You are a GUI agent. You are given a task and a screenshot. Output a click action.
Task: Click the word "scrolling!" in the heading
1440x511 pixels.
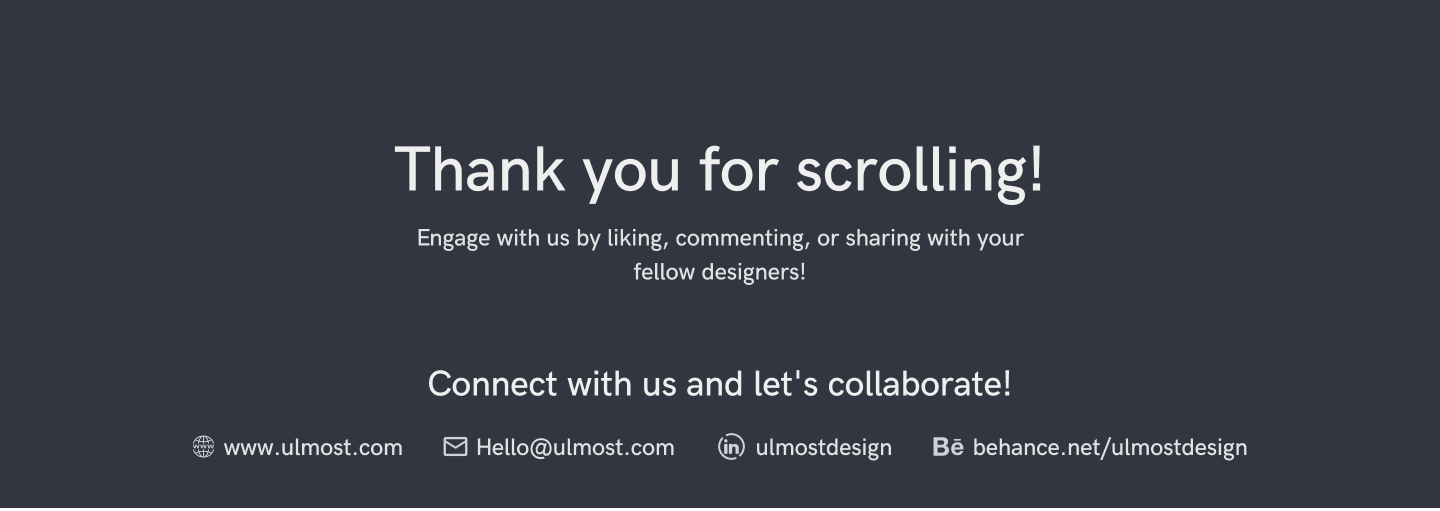[x=919, y=169]
